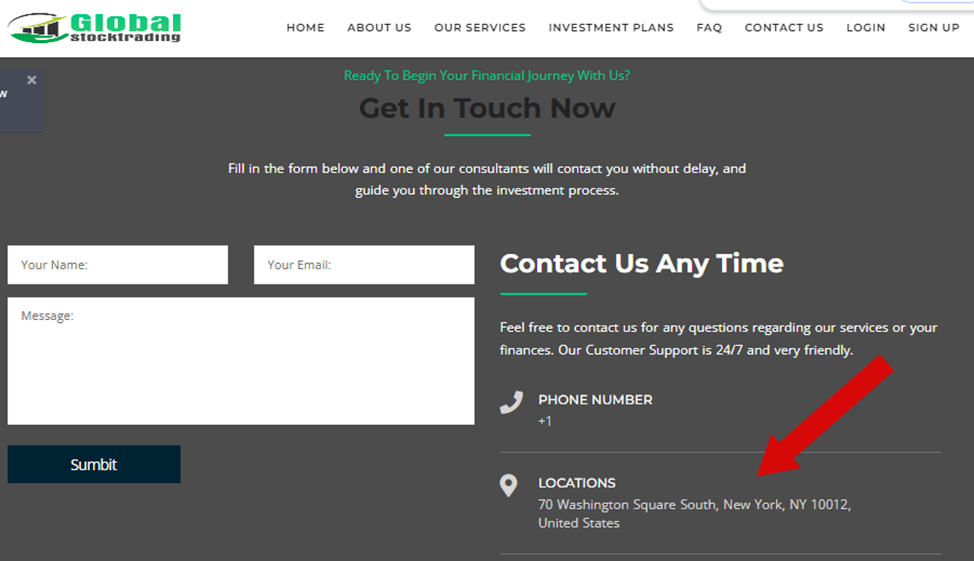The height and width of the screenshot is (561, 974).
Task: Click the phone handset icon
Action: 511,403
